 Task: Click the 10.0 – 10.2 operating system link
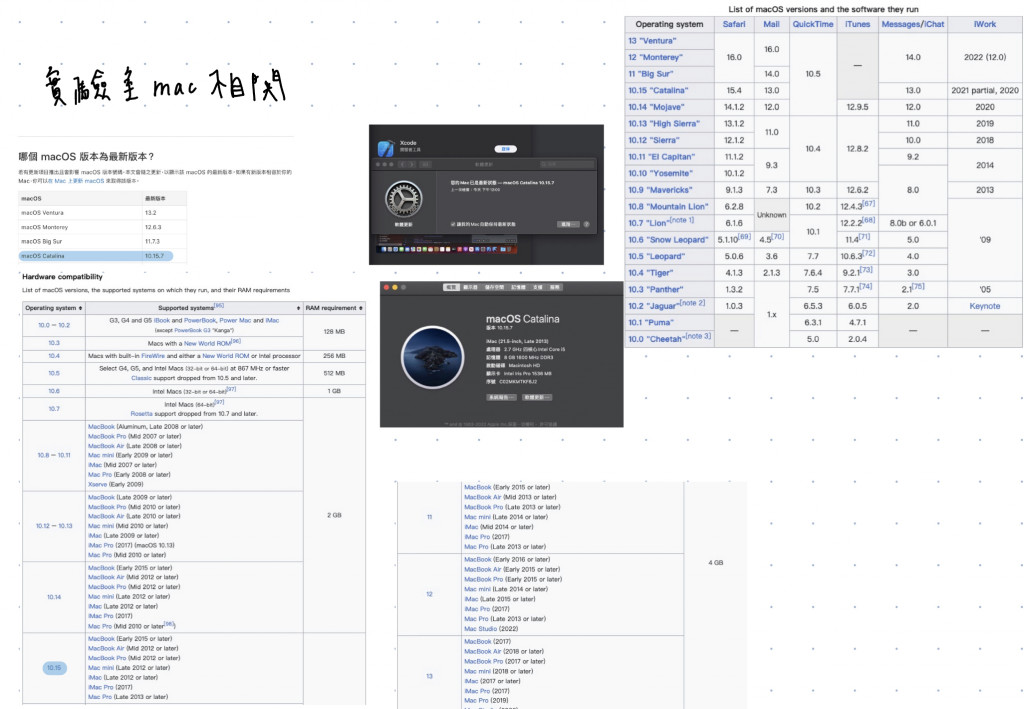click(54, 325)
